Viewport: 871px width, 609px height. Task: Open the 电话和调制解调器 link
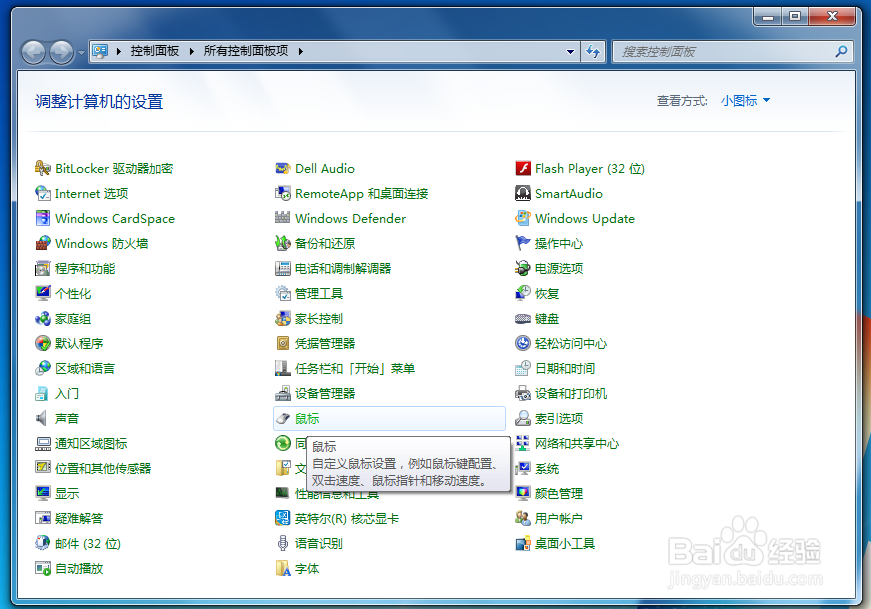pos(343,268)
